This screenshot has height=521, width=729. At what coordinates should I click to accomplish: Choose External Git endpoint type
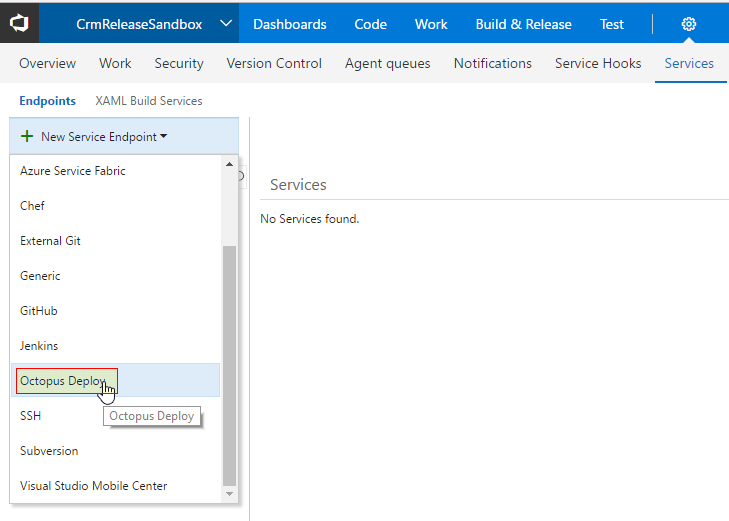point(115,241)
